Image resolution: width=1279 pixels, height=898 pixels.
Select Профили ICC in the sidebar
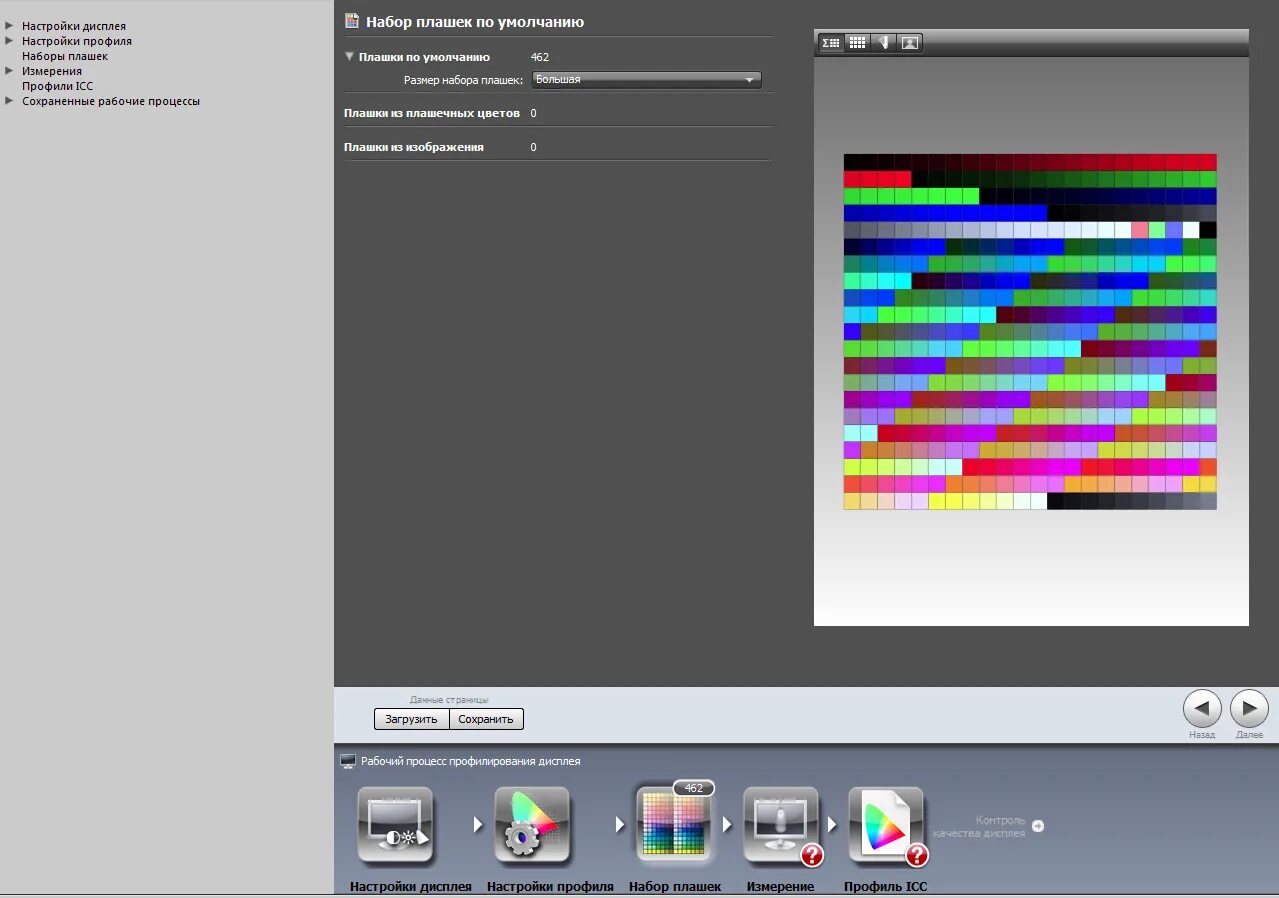click(58, 86)
